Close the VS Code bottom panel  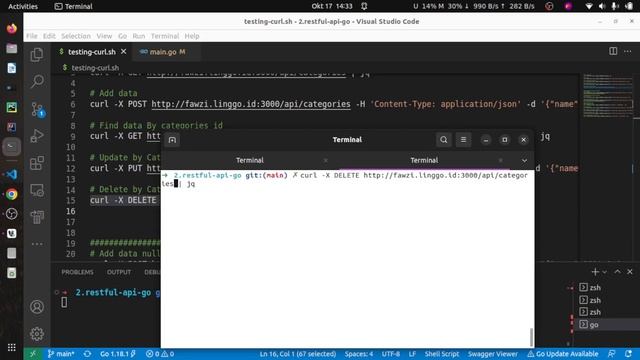(x=630, y=272)
